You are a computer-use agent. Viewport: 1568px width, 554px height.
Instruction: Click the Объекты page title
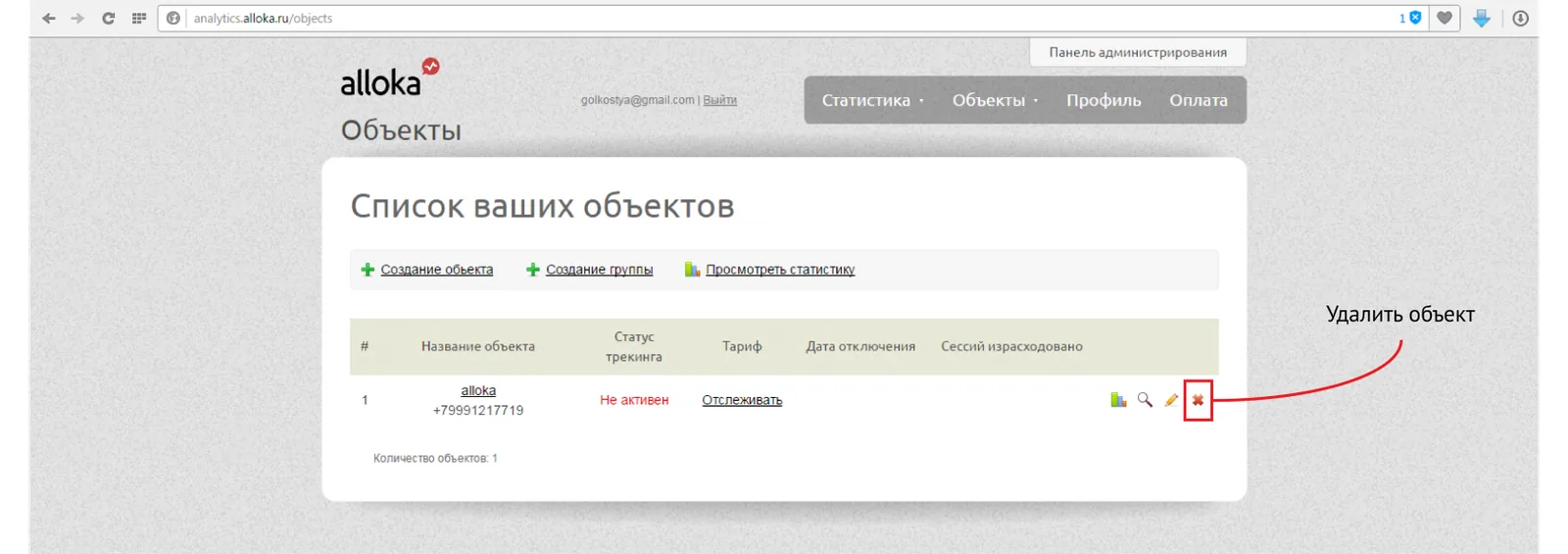pyautogui.click(x=401, y=130)
